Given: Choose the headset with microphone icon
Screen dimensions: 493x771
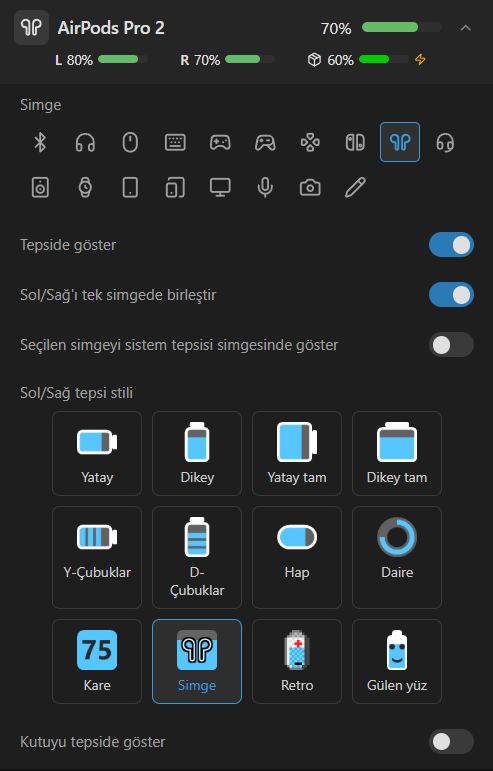Looking at the screenshot, I should tap(445, 143).
